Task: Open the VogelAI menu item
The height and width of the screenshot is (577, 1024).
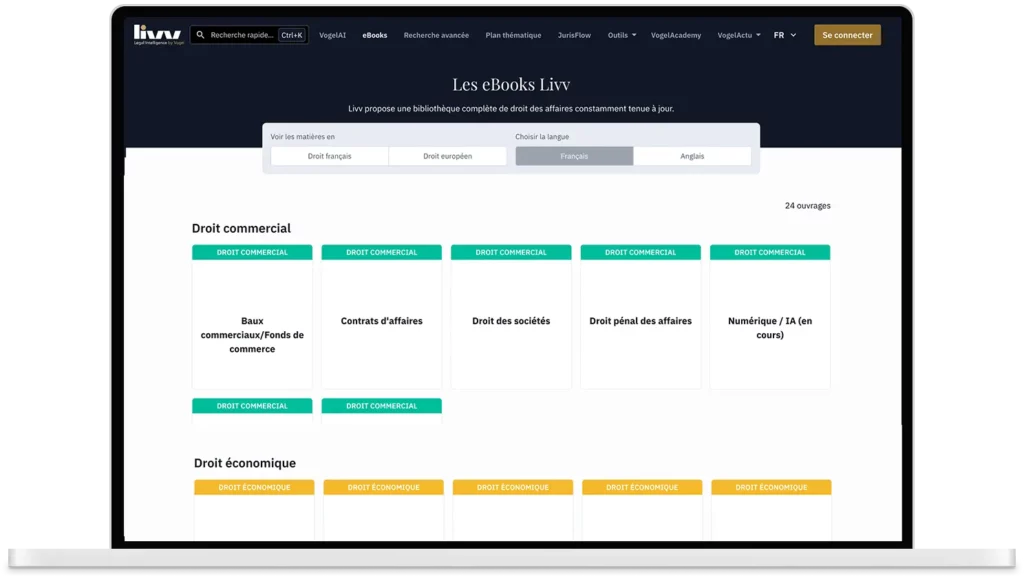Action: click(x=332, y=35)
